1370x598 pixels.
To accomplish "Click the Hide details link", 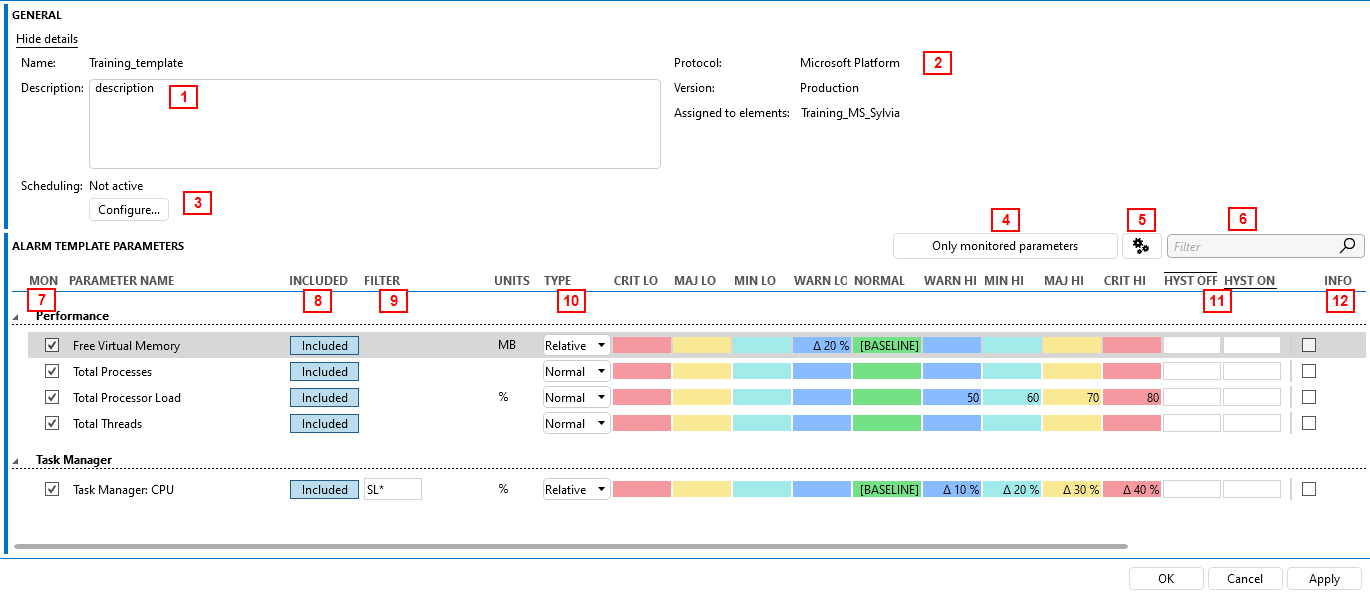I will pos(46,39).
